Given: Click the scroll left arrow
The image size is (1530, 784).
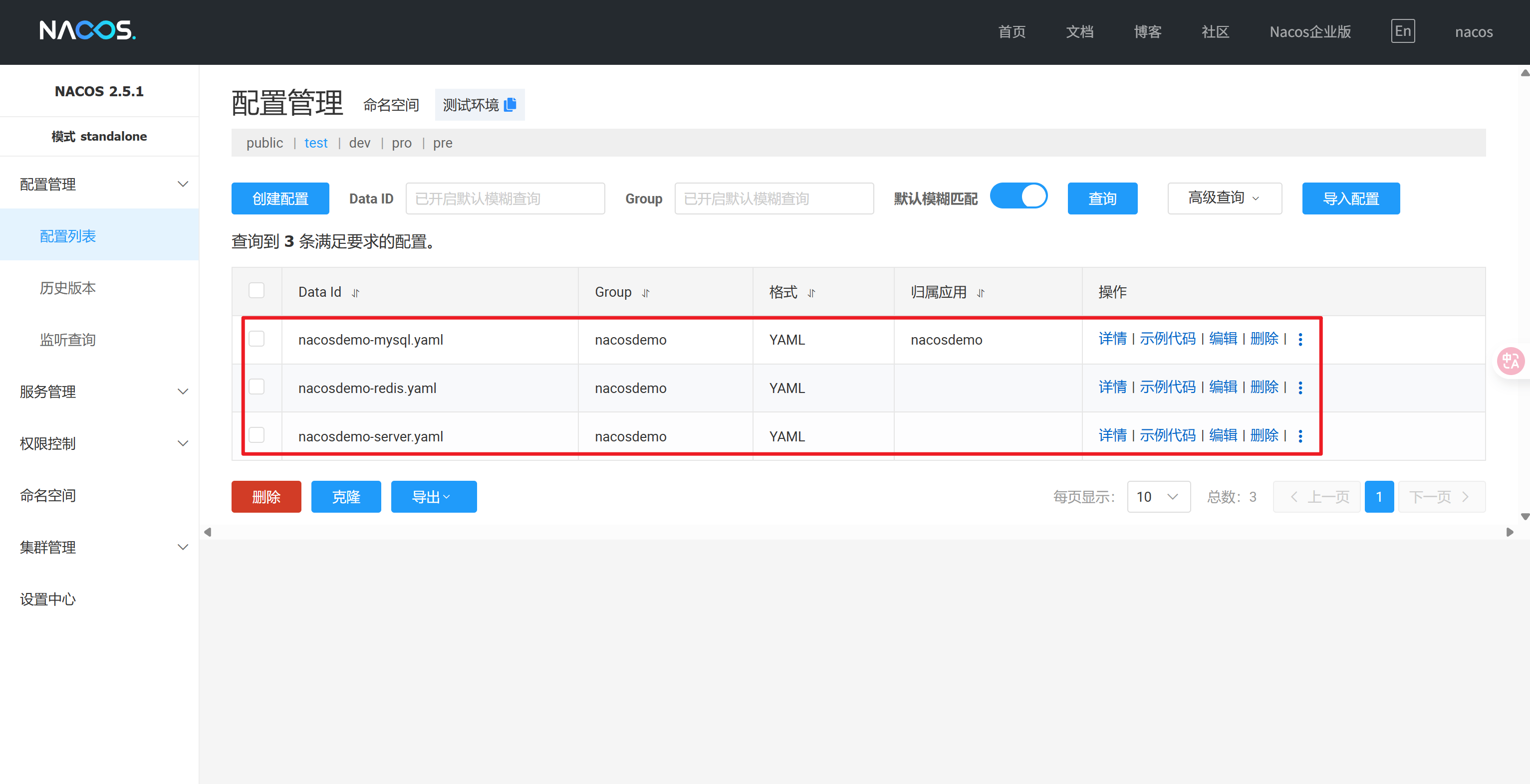Looking at the screenshot, I should (x=207, y=532).
